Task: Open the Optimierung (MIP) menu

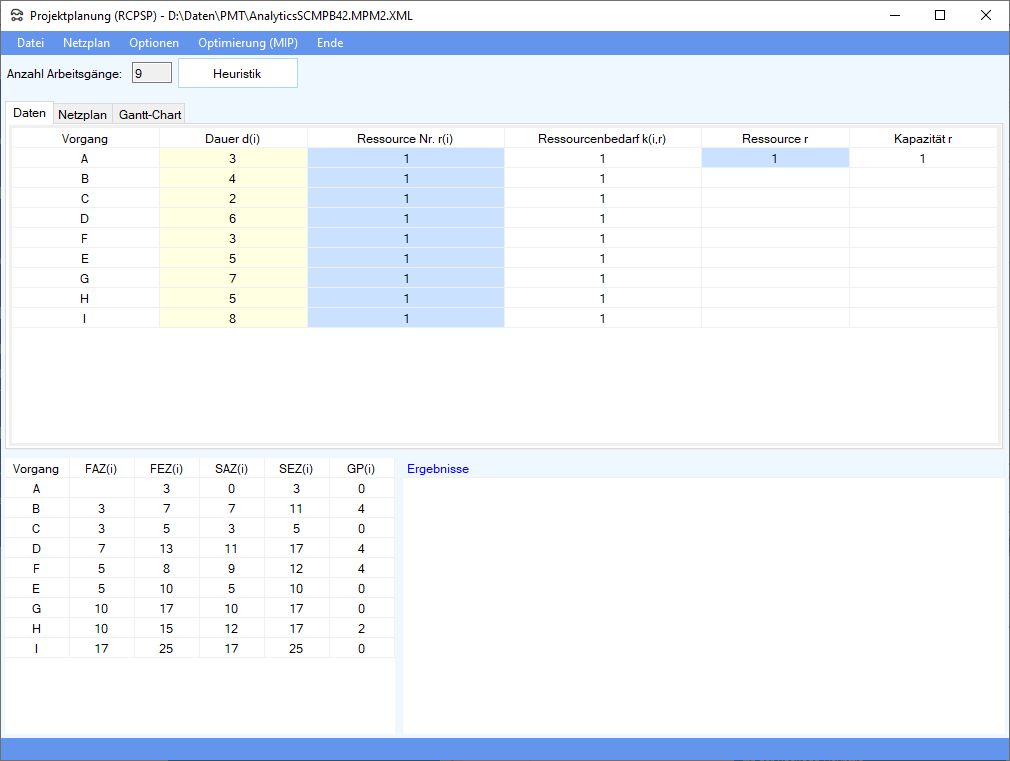Action: [247, 43]
